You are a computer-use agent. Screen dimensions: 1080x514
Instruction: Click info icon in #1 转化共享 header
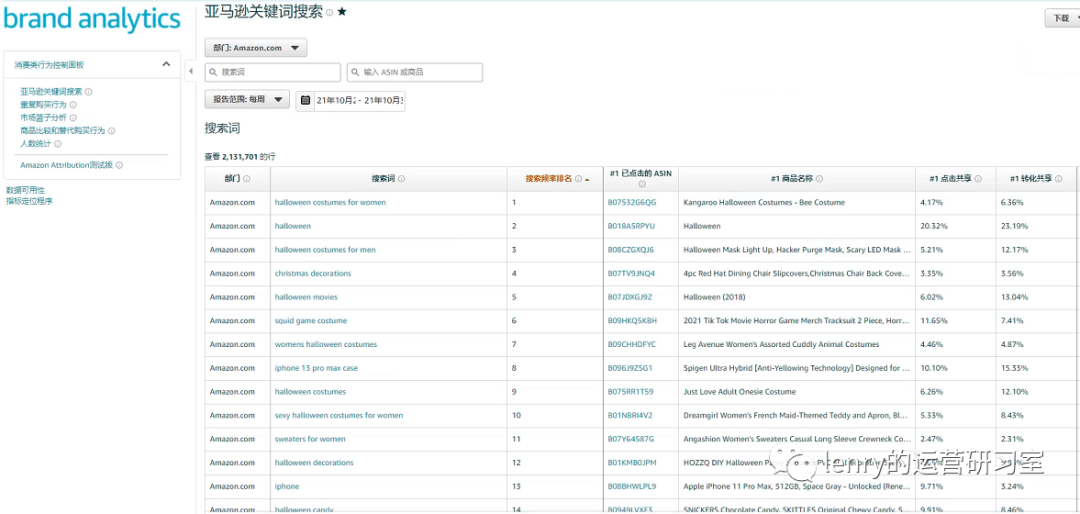click(x=1059, y=178)
